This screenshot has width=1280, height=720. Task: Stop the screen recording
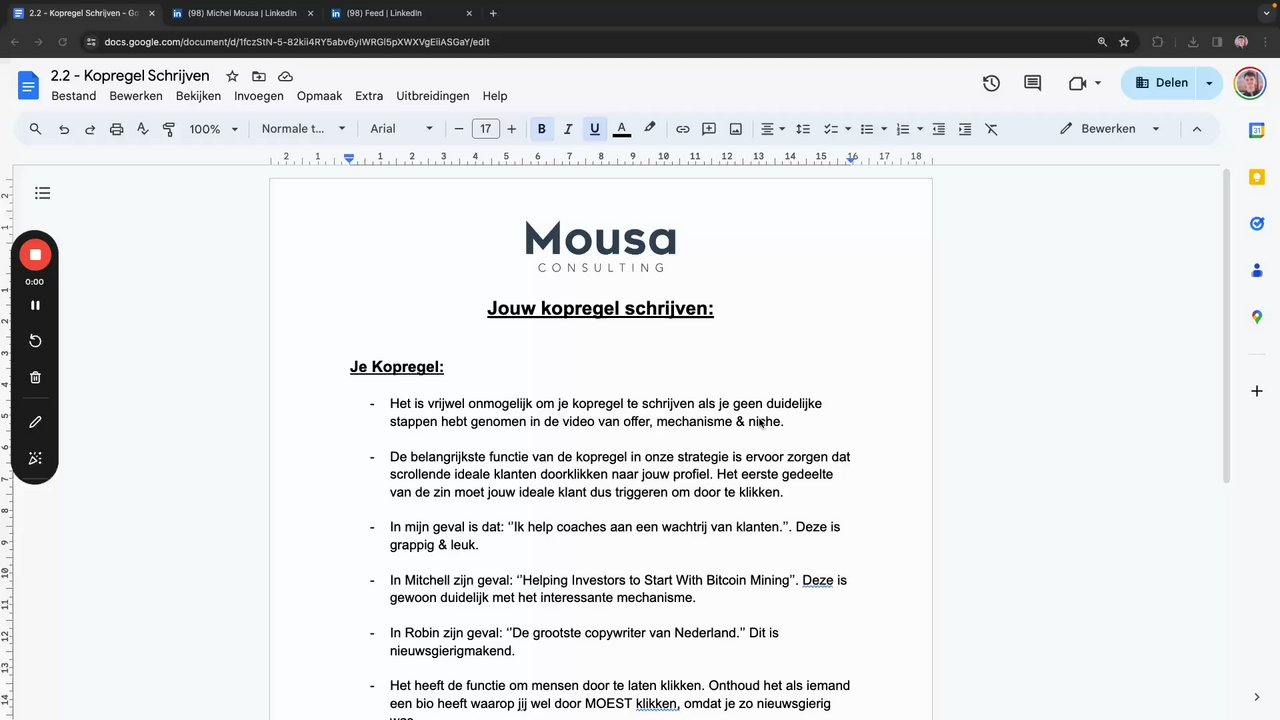(35, 255)
